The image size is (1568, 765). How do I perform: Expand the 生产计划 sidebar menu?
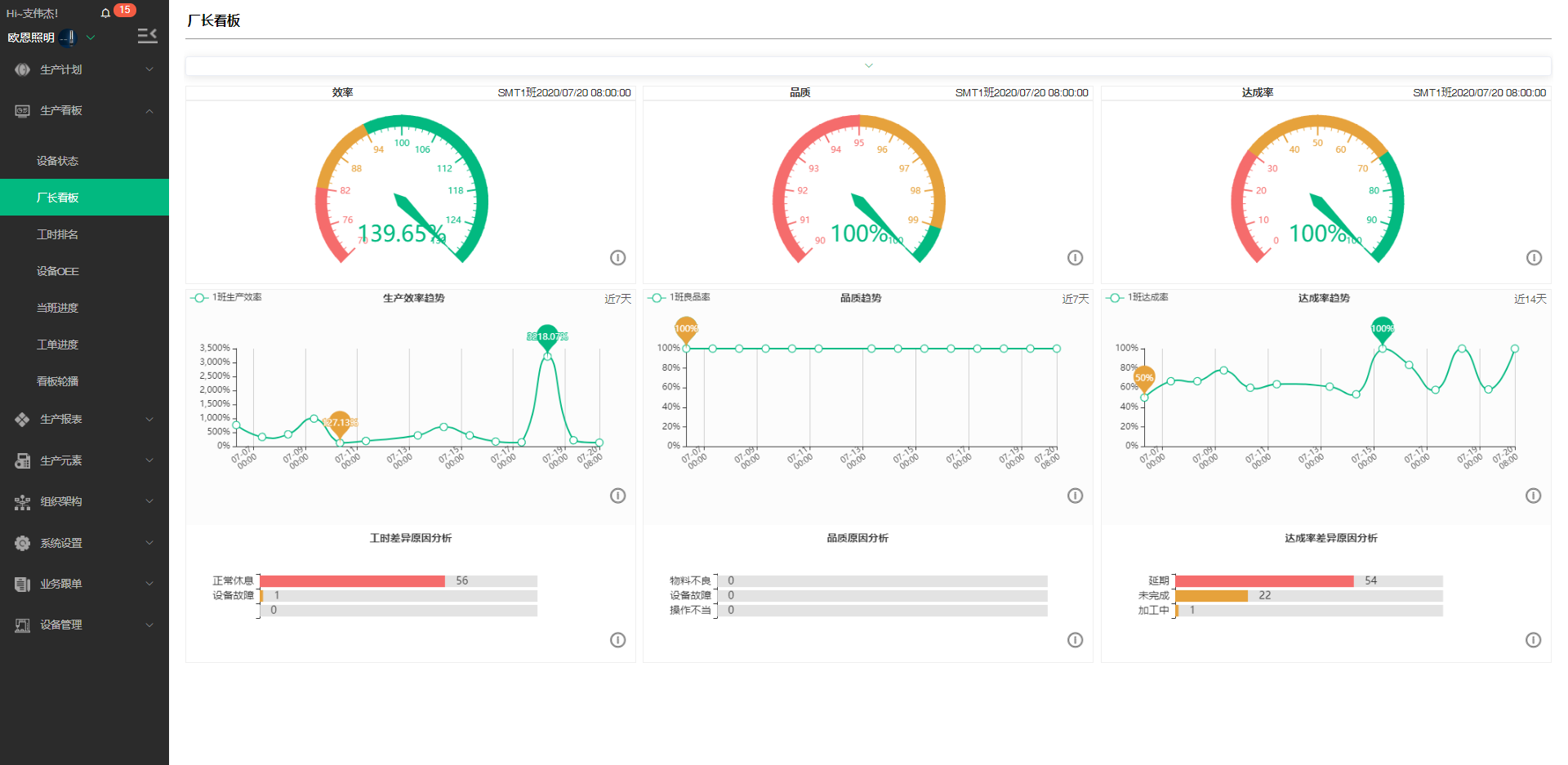point(84,69)
